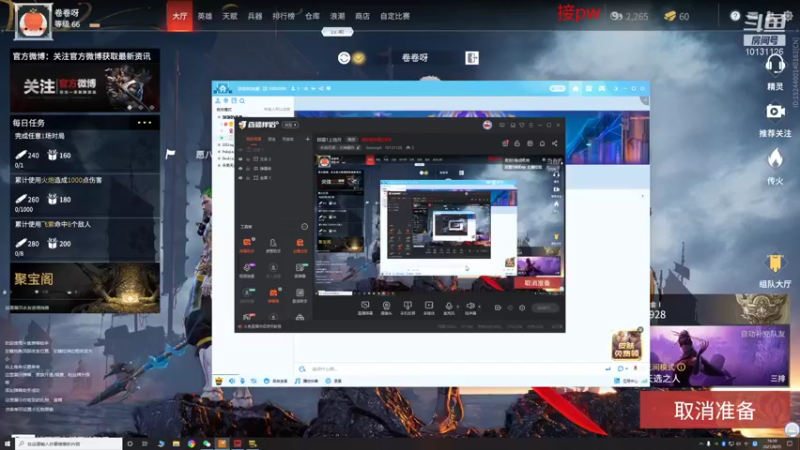
Task: Click the home icon in chat app header
Action: pyautogui.click(x=576, y=88)
